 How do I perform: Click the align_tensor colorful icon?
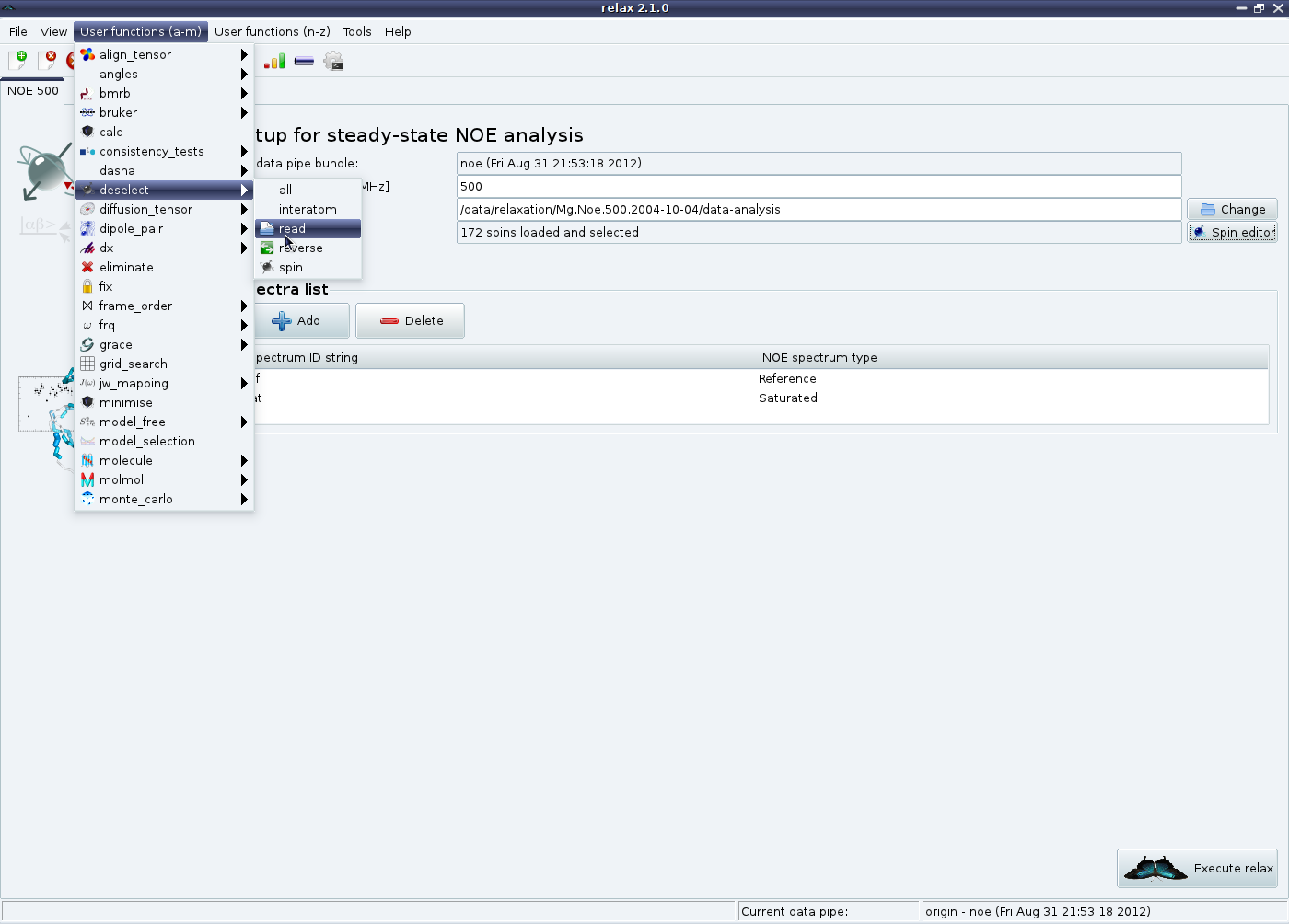pyautogui.click(x=87, y=55)
